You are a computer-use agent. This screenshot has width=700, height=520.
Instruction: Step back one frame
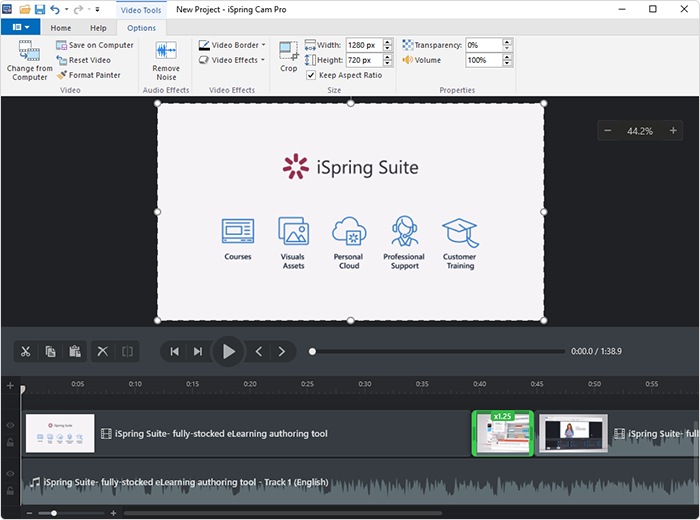click(x=258, y=352)
